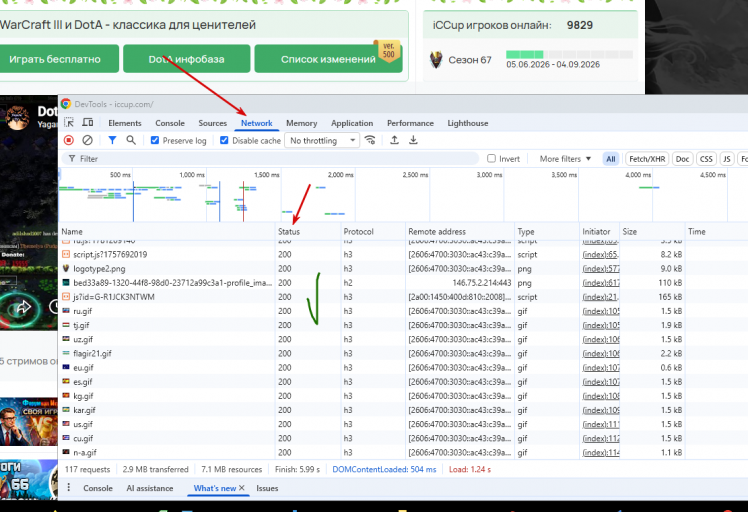The width and height of the screenshot is (748, 512).
Task: Filter requests by Fetch/XHR
Action: click(x=647, y=159)
